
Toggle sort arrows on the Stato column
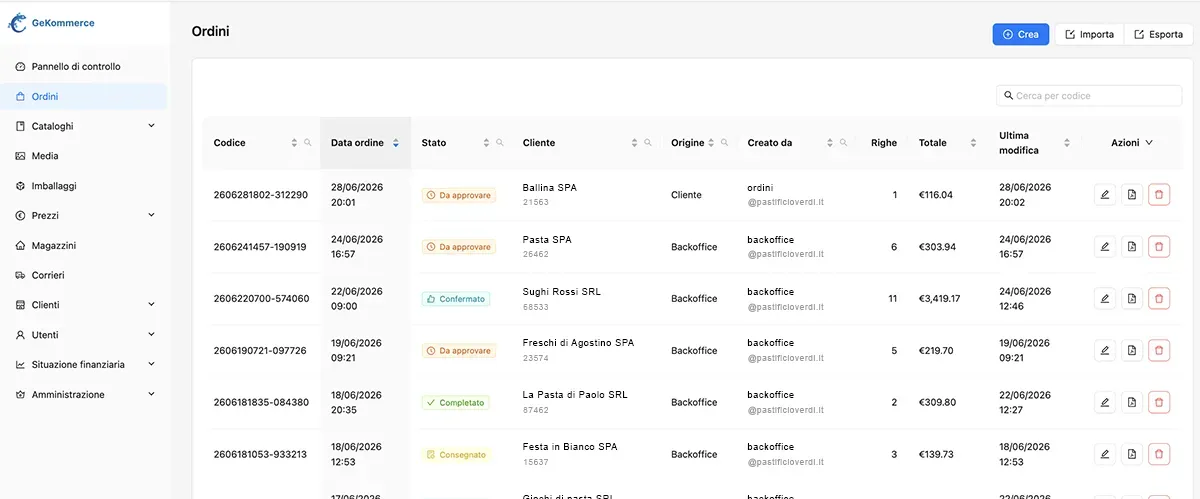pyautogui.click(x=487, y=143)
